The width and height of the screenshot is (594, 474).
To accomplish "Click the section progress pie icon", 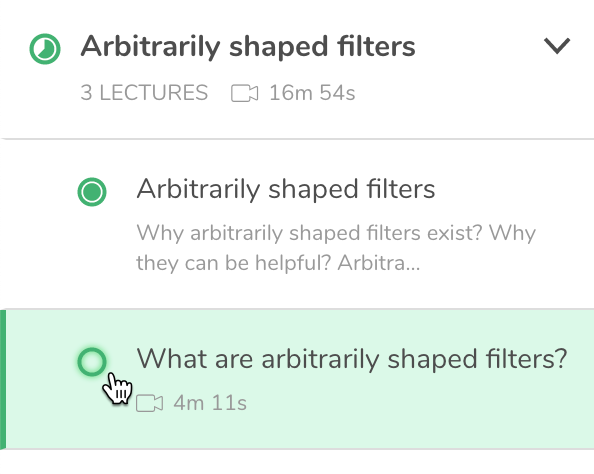I will pyautogui.click(x=45, y=49).
